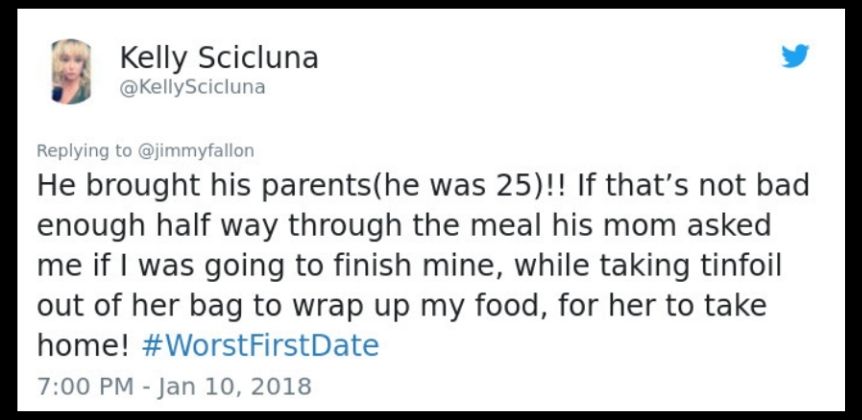Click the 7:00 PM time text
The height and width of the screenshot is (420, 862).
(x=85, y=386)
